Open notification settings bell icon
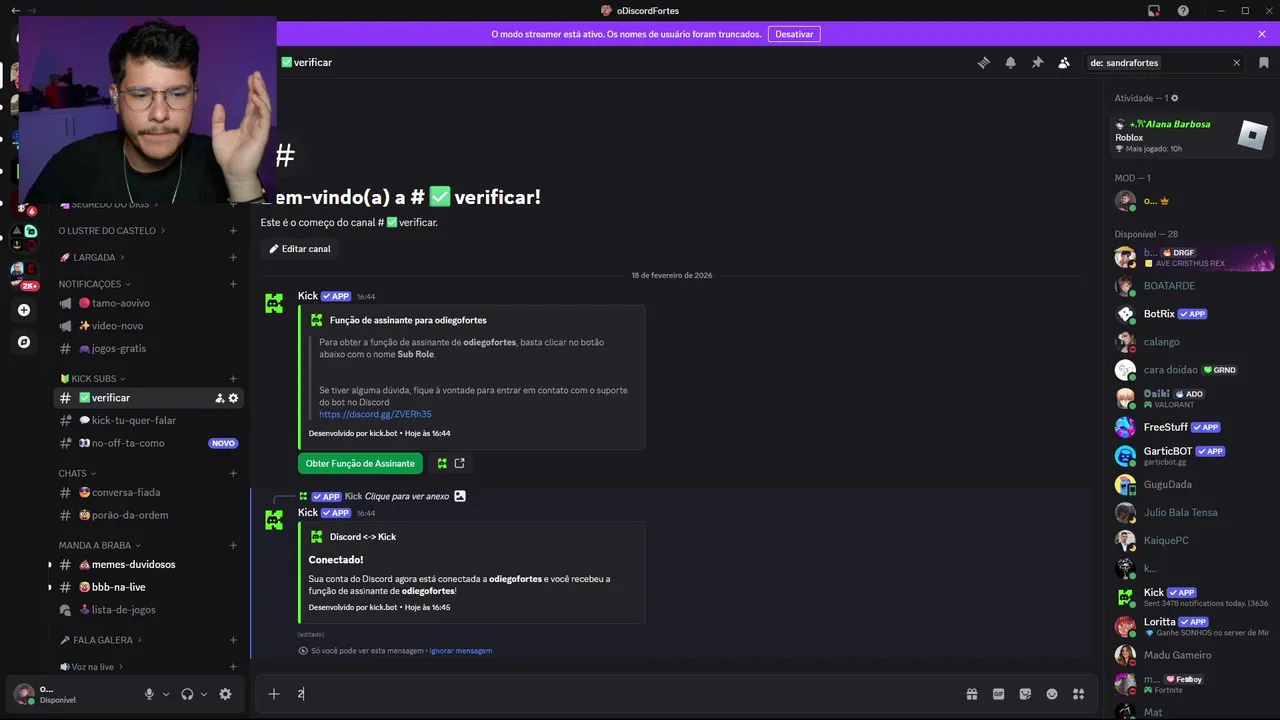This screenshot has height=720, width=1280. 1011,62
